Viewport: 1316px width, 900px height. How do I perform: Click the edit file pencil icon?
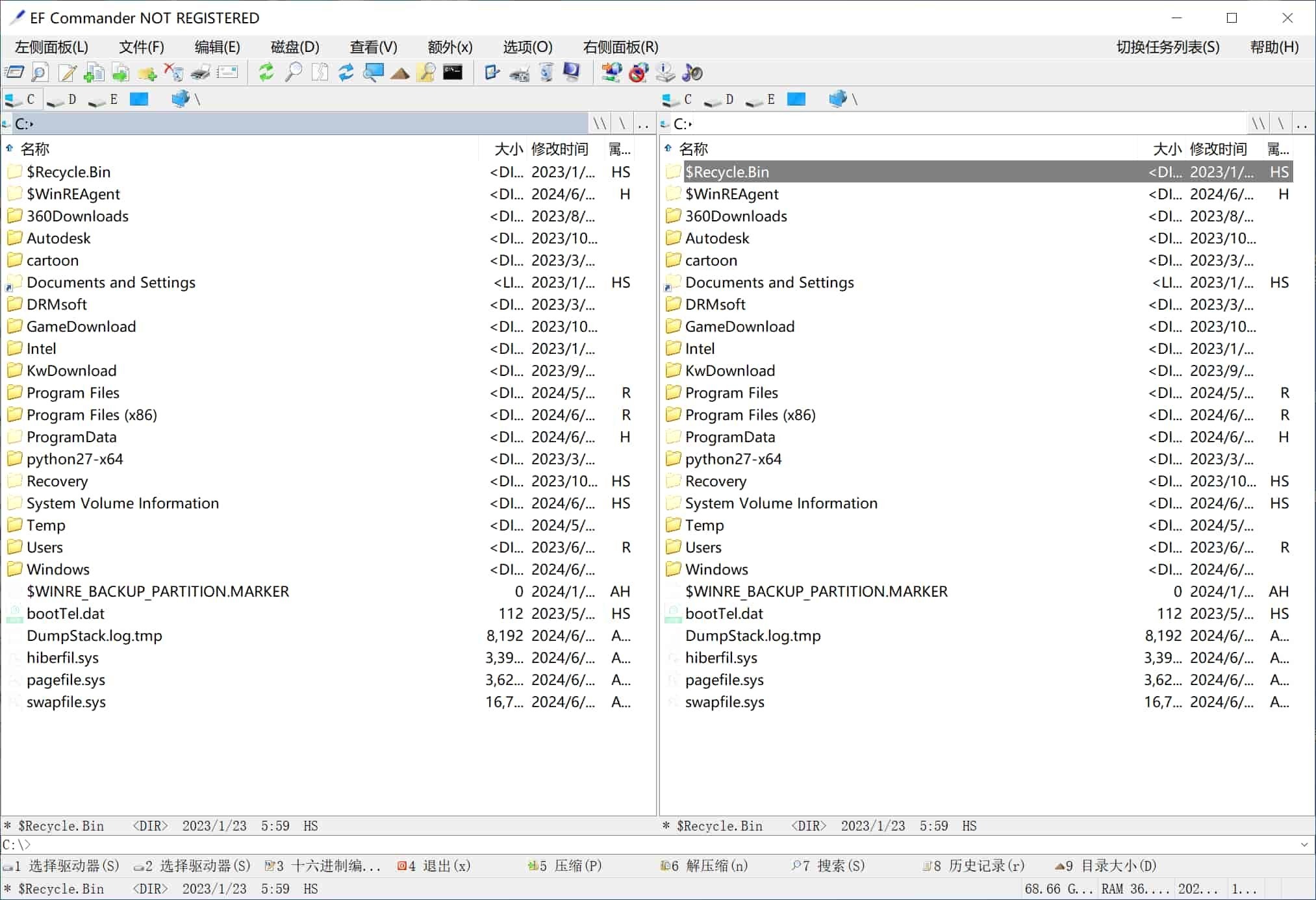67,72
